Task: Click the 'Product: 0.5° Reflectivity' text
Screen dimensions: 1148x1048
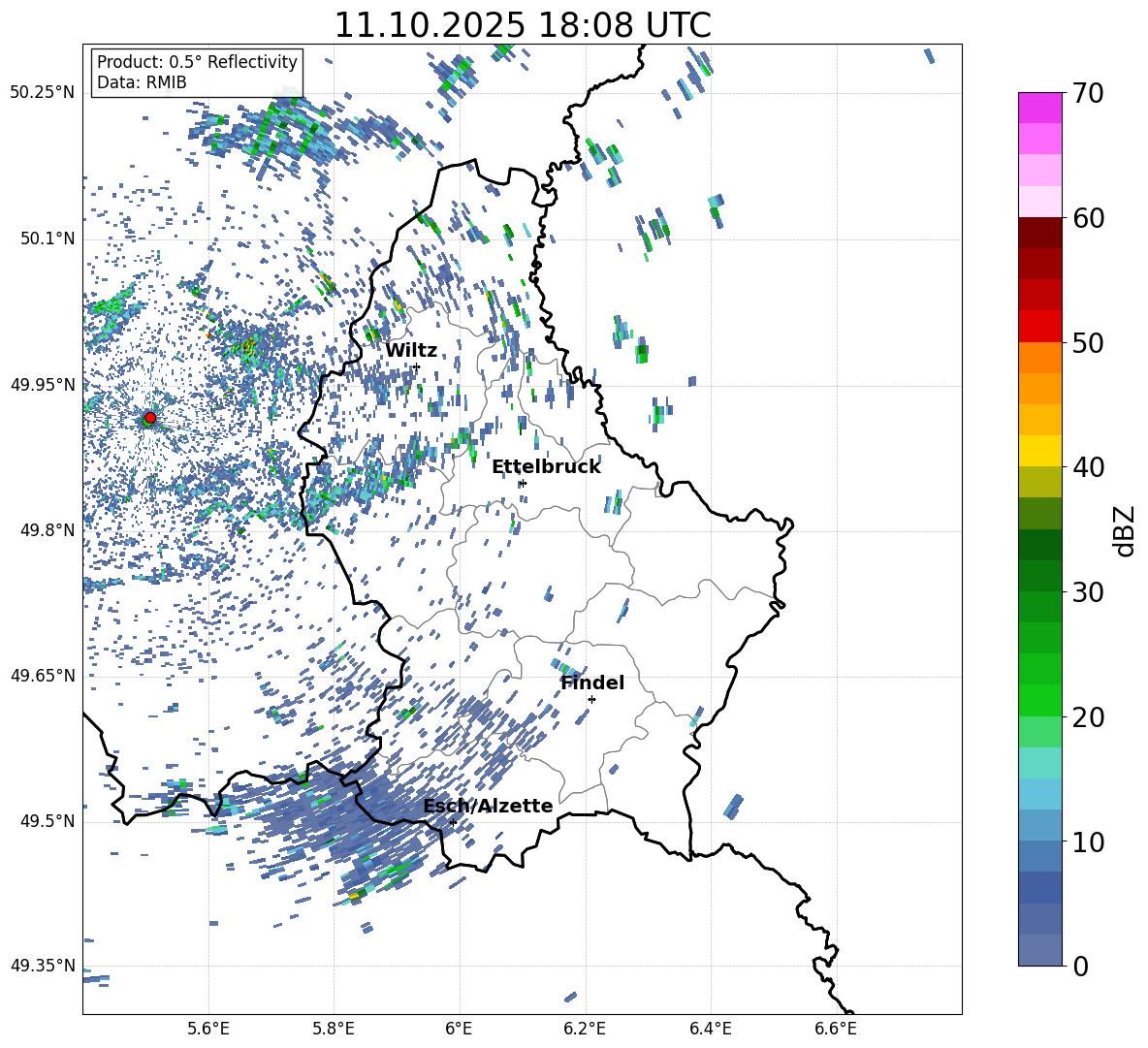Action: coord(197,61)
